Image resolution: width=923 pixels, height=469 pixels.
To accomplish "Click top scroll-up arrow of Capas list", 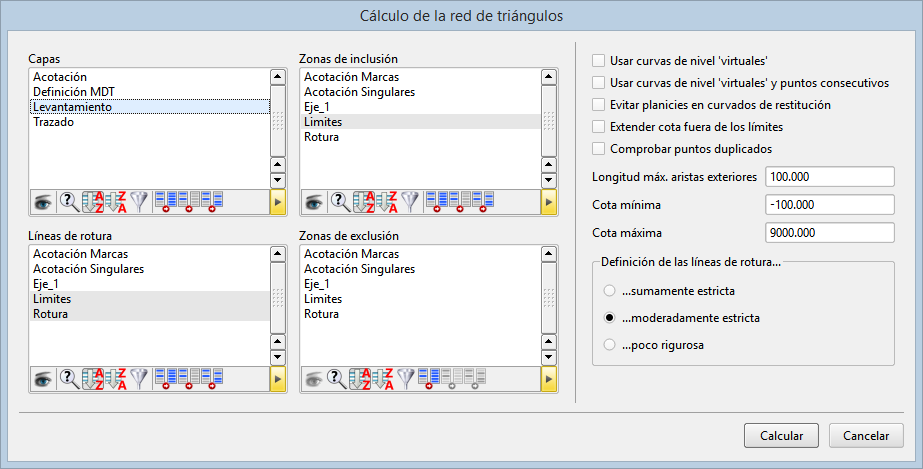I will [x=278, y=76].
